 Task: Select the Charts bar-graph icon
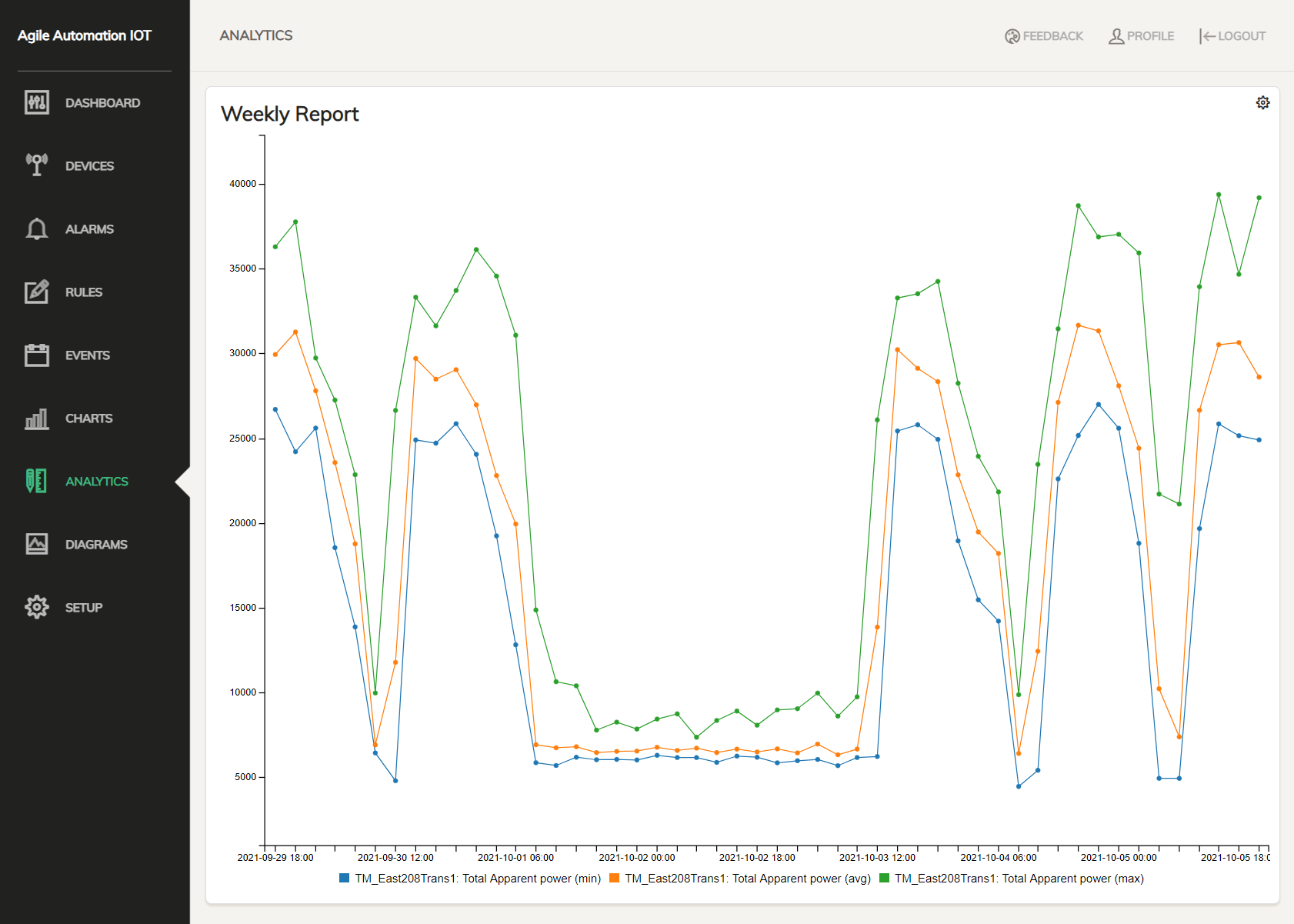(x=36, y=418)
